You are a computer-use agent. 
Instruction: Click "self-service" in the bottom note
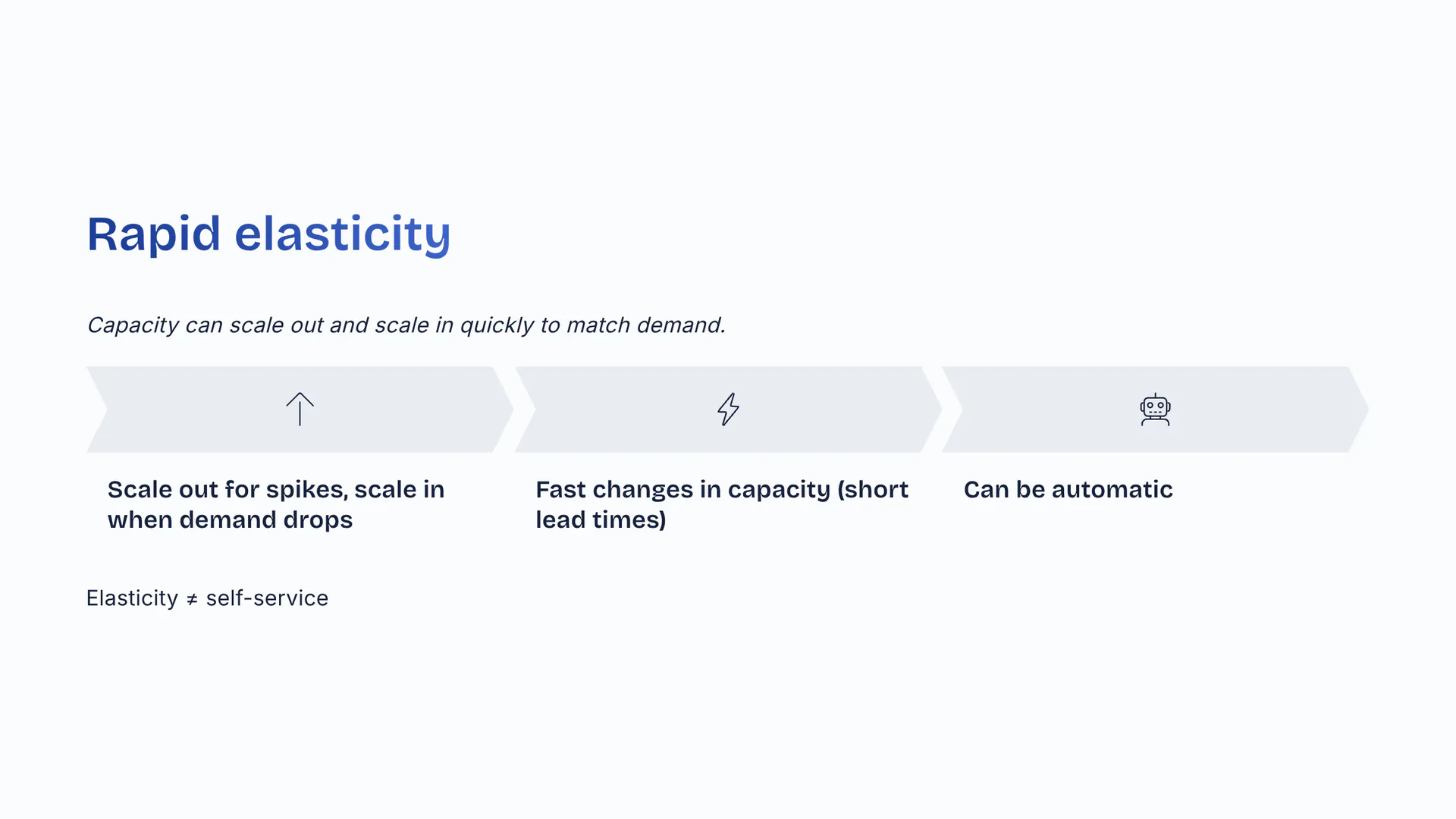click(x=267, y=598)
